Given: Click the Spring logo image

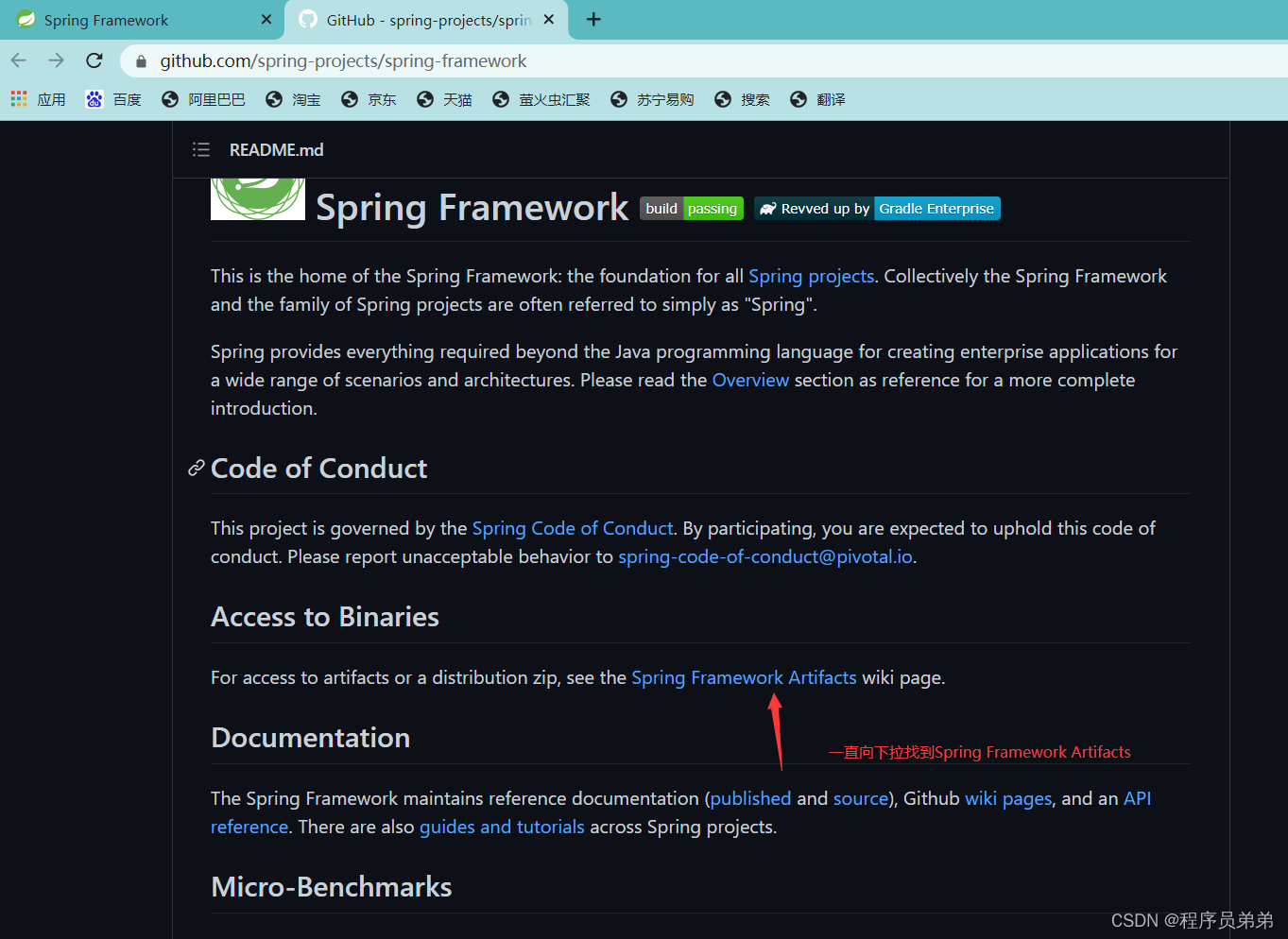Looking at the screenshot, I should coord(258,198).
